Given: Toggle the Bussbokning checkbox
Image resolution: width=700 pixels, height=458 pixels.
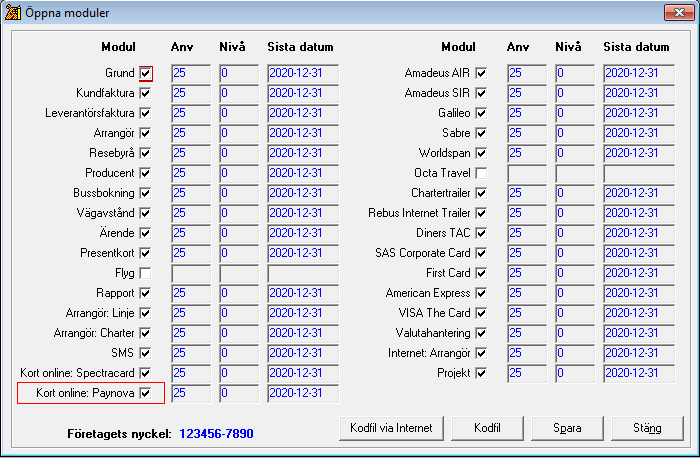Looking at the screenshot, I should click(x=146, y=193).
